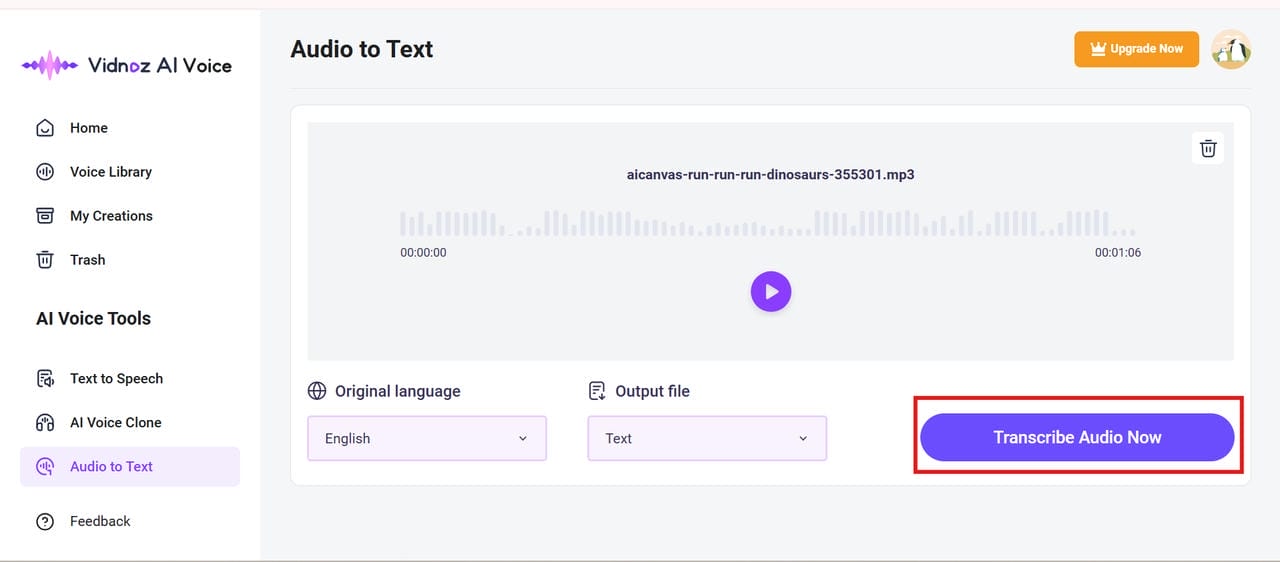Click the Audio to Text icon
Viewport: 1280px width, 562px height.
click(45, 467)
